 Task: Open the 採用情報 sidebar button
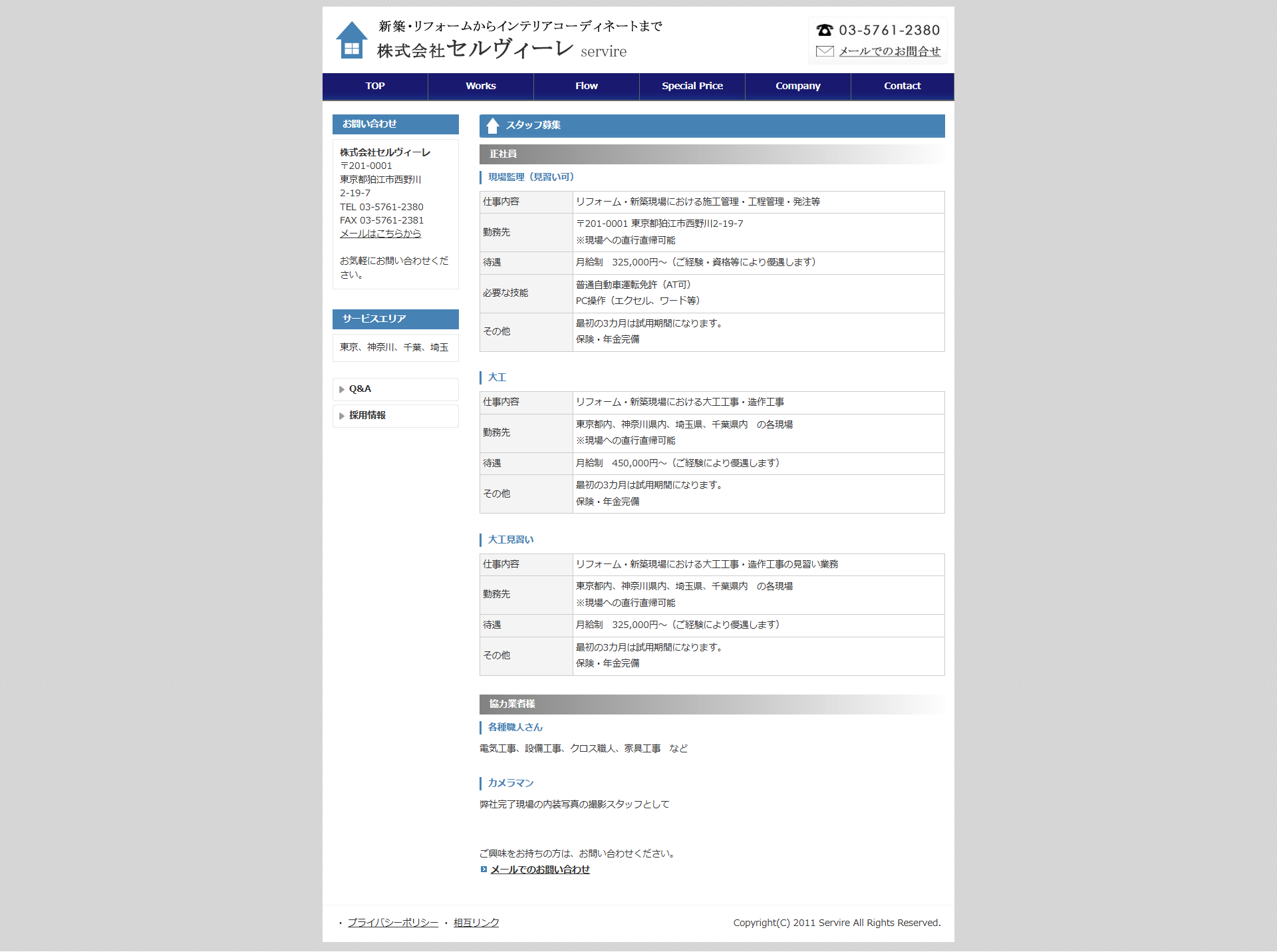click(x=395, y=416)
